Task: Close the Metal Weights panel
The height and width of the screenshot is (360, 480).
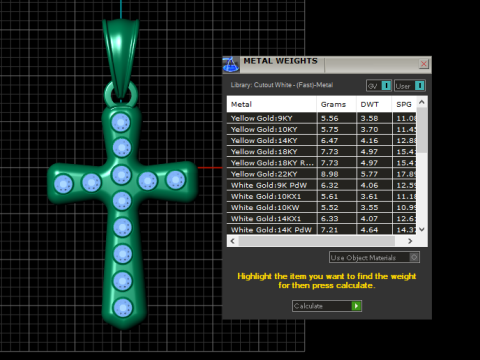Action: [x=424, y=64]
